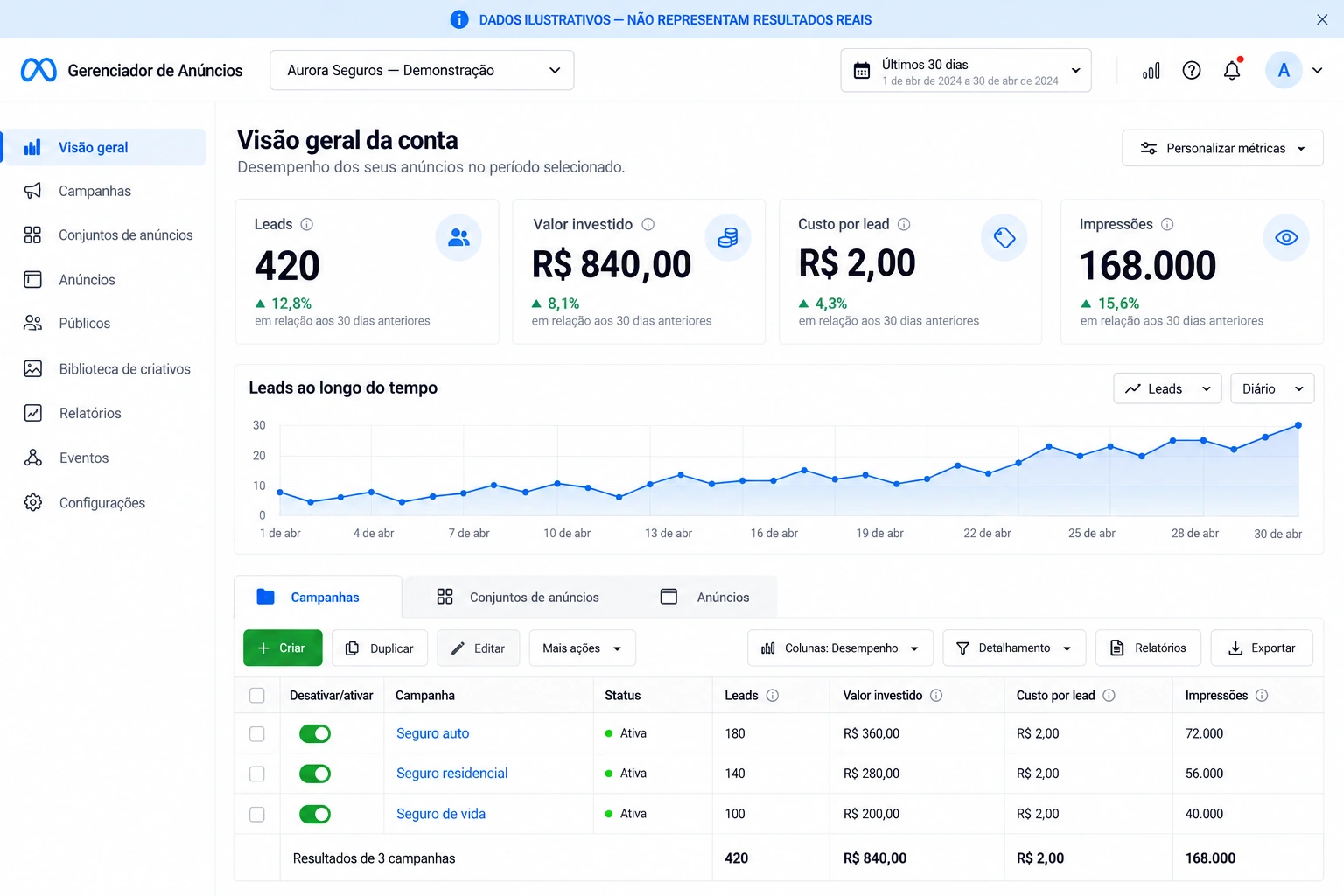
Task: Turn off the Seguro de vida toggle
Action: [x=315, y=814]
